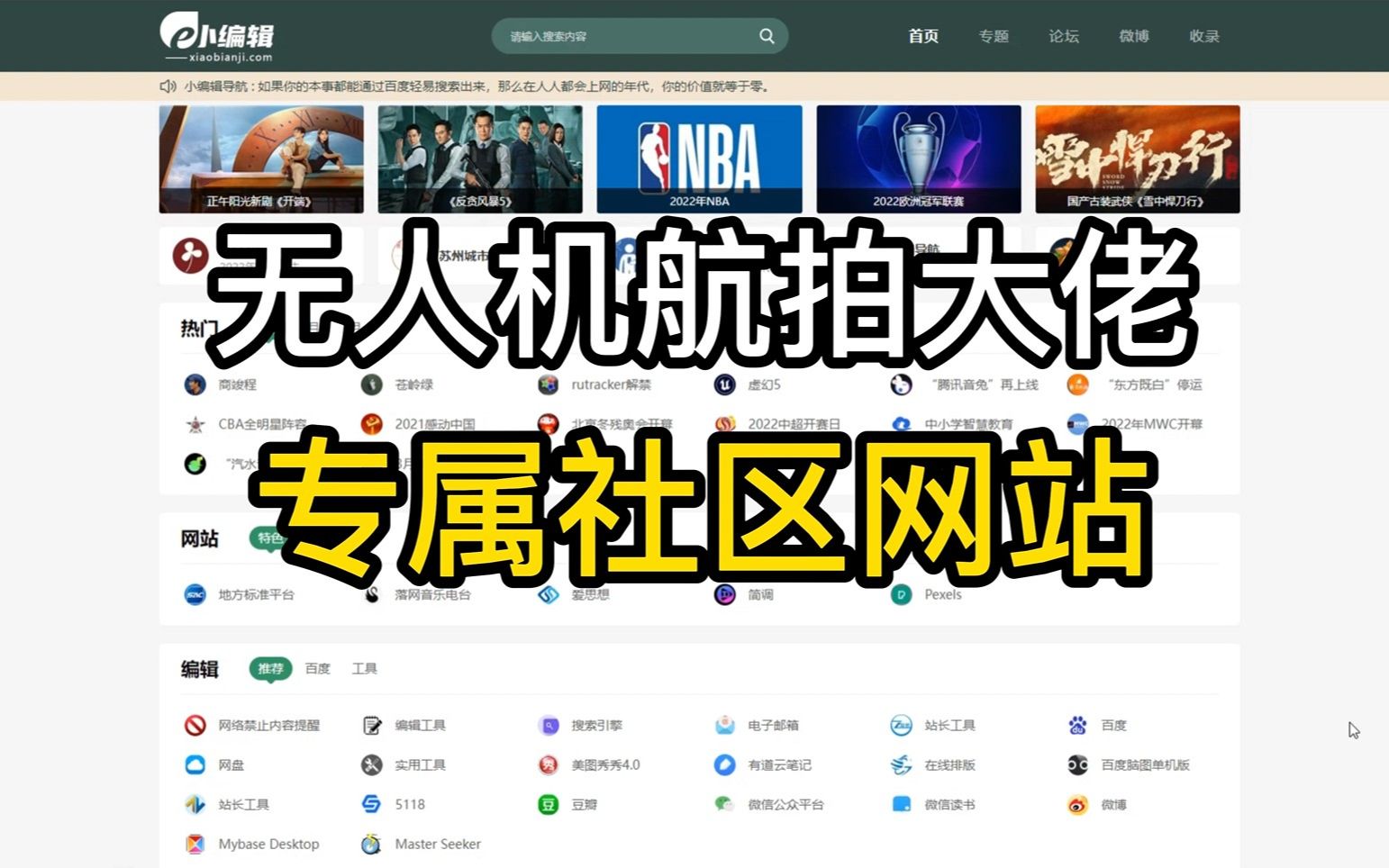Open the 《反贪风暴5》 thumbnail

click(480, 159)
